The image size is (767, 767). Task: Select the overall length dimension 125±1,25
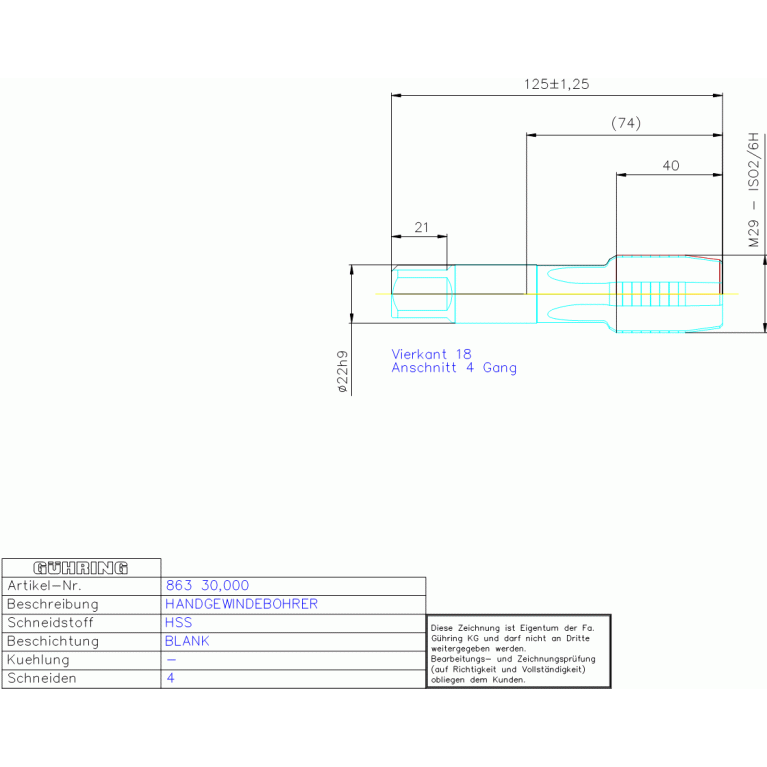click(557, 84)
